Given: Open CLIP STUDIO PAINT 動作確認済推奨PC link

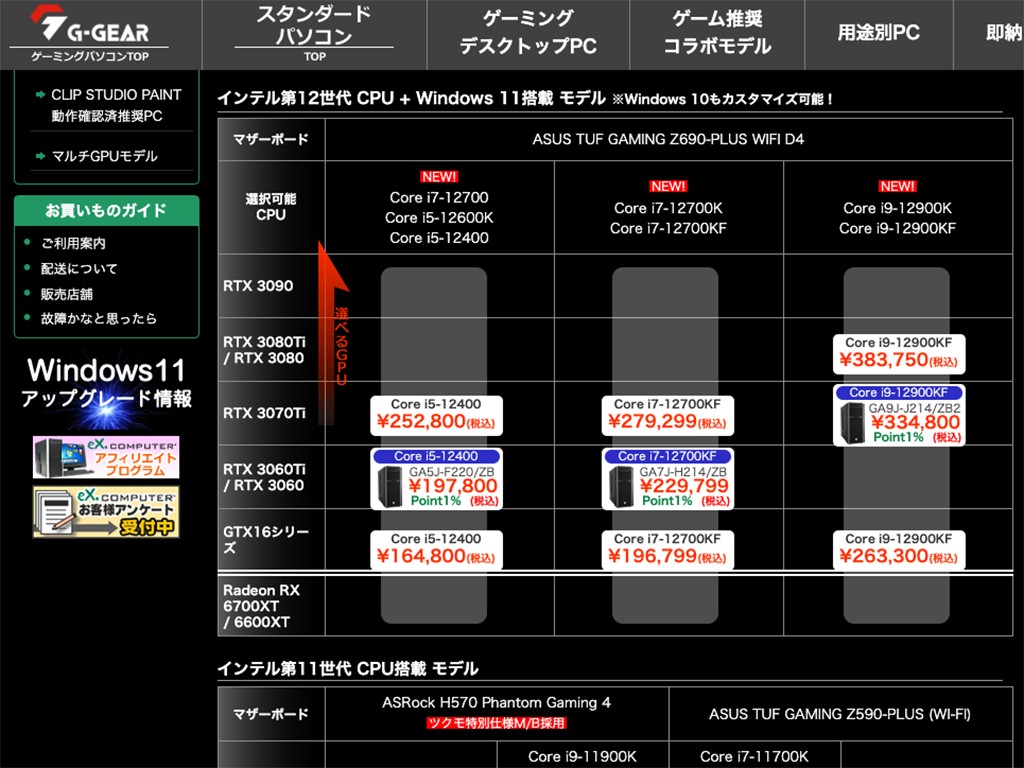Looking at the screenshot, I should coord(116,105).
